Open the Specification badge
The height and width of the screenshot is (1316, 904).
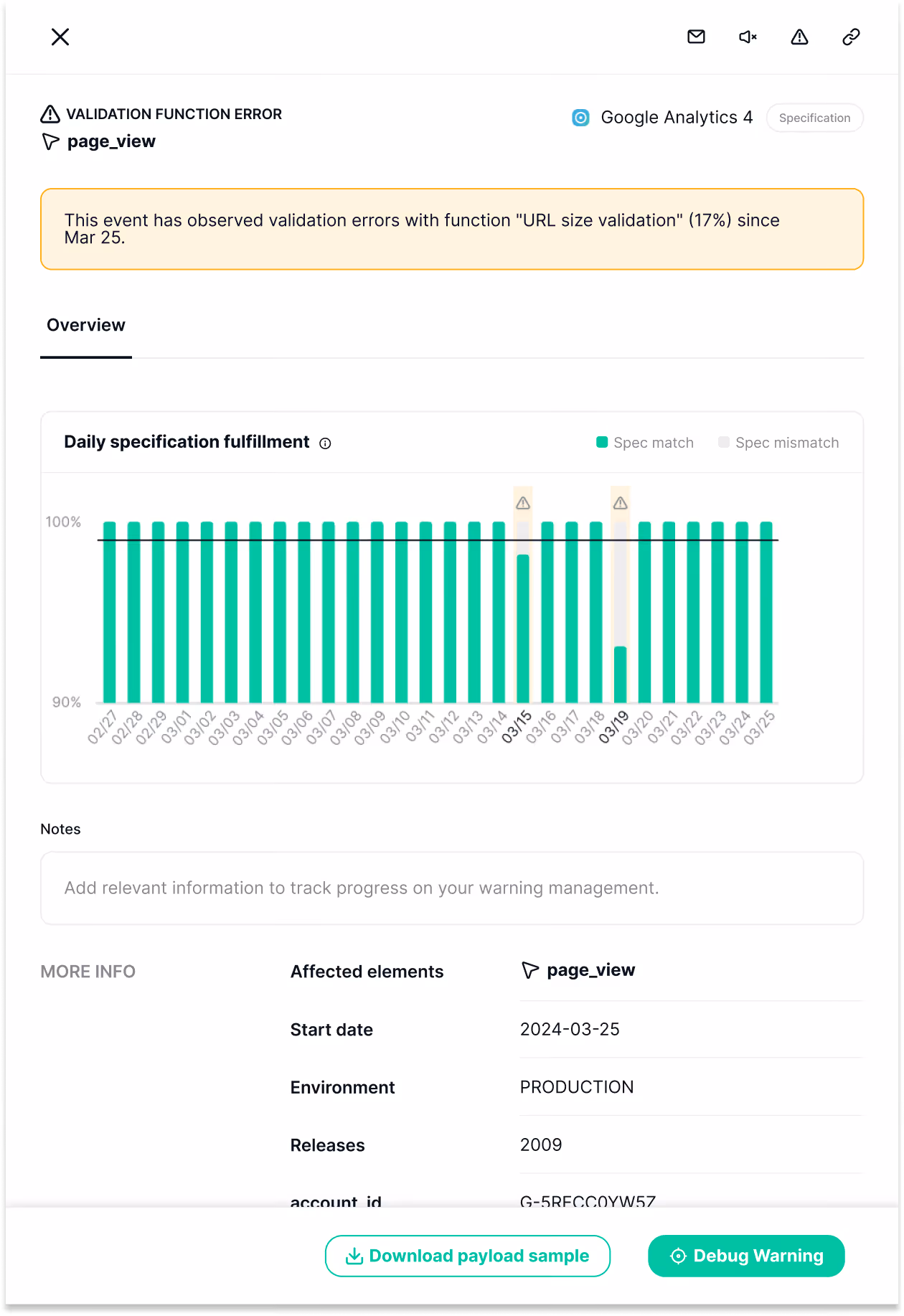(x=814, y=118)
